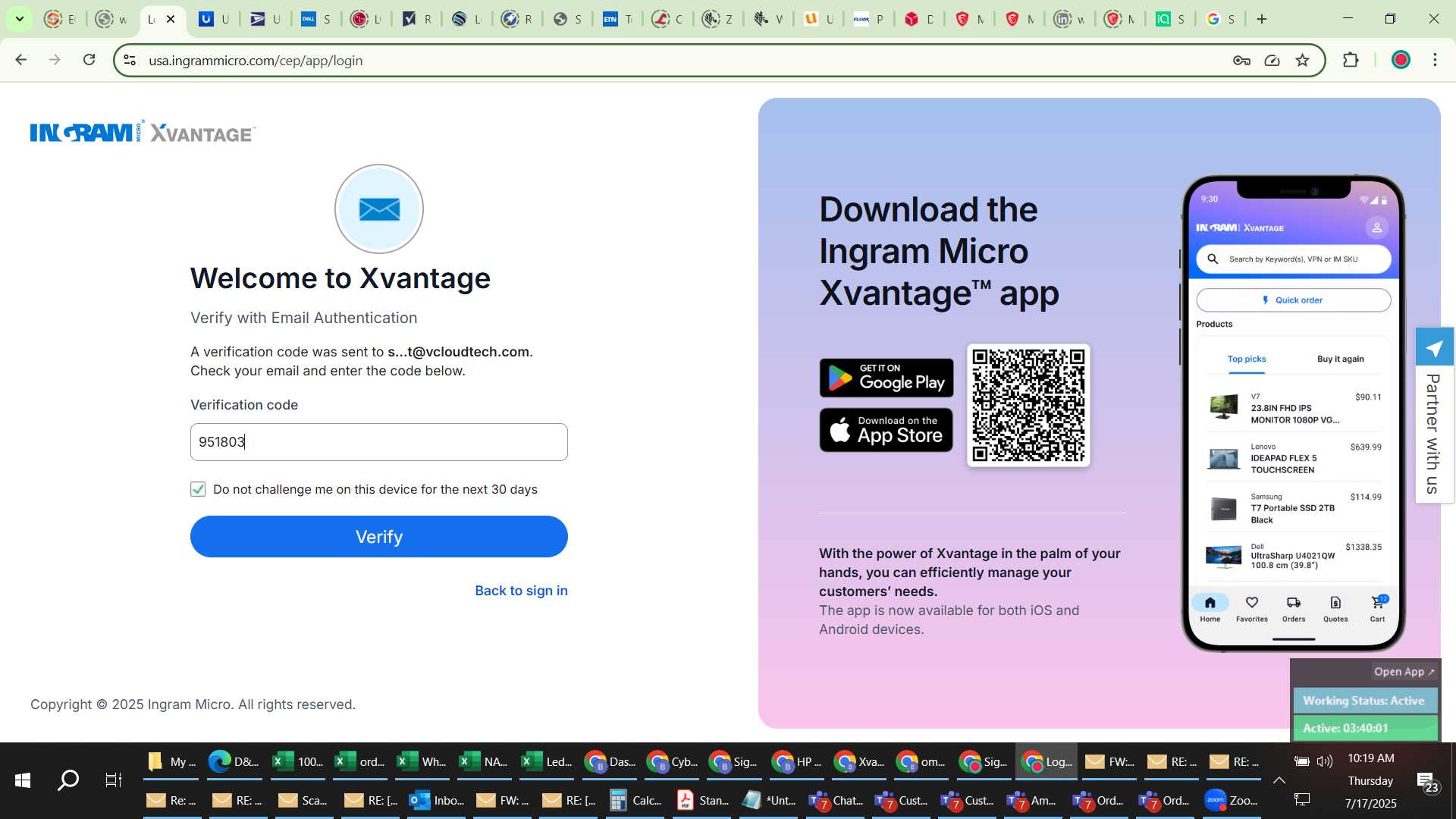1456x819 pixels.
Task: Open Chrome three-dot menu
Action: 1435,60
